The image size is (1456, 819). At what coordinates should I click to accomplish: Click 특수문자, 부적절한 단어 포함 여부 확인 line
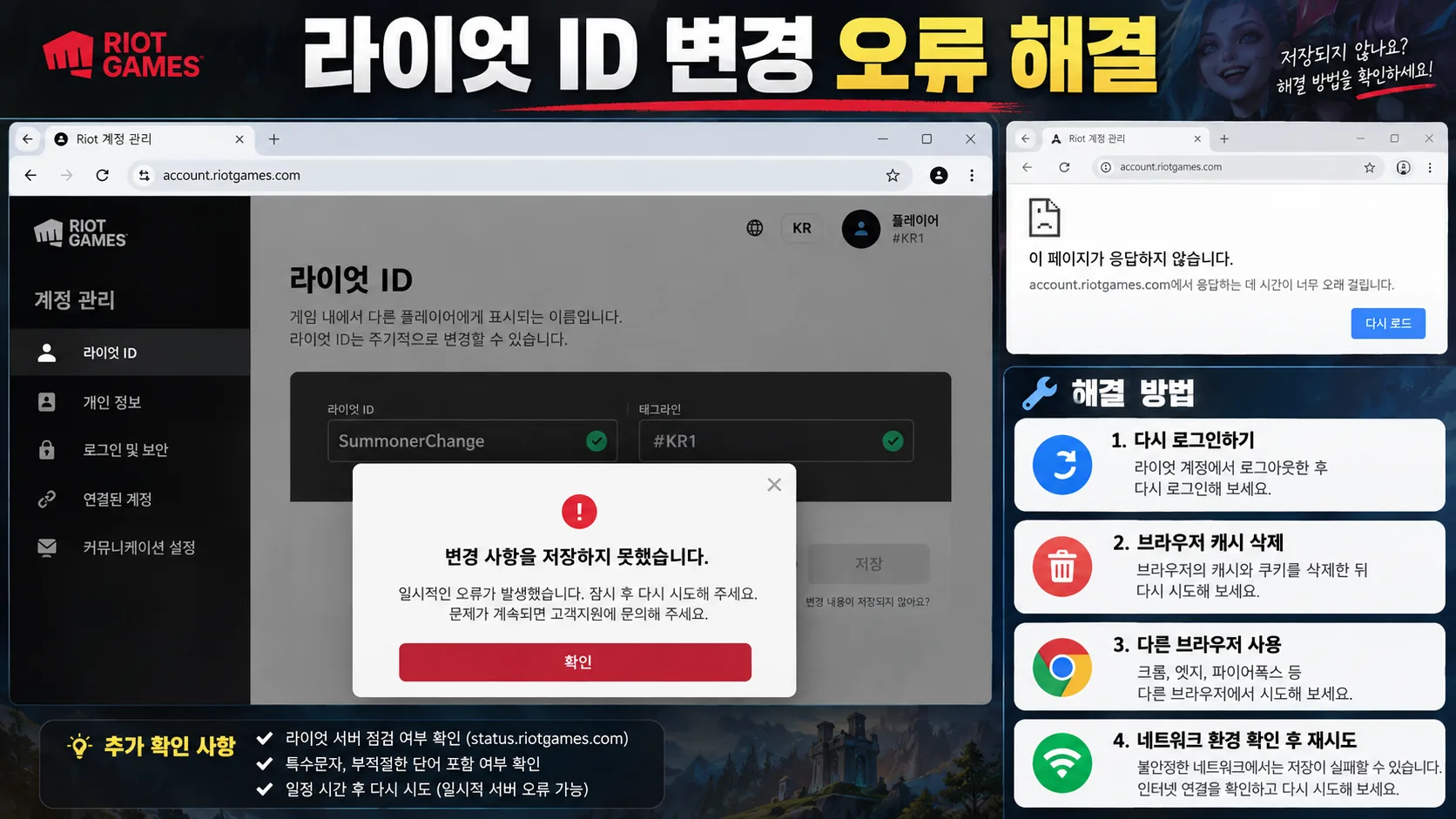[413, 763]
